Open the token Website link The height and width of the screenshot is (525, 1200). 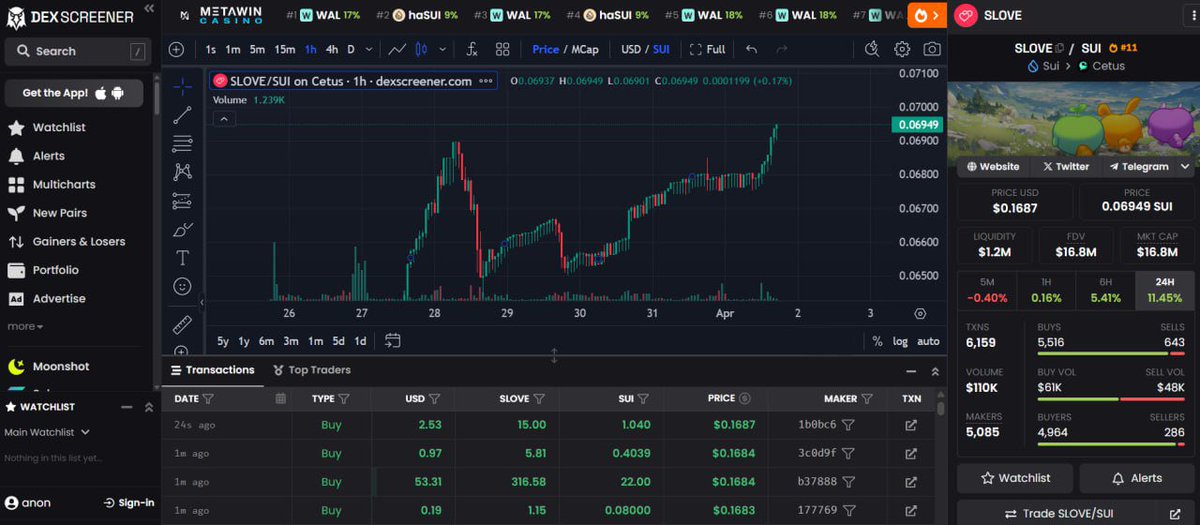click(994, 167)
